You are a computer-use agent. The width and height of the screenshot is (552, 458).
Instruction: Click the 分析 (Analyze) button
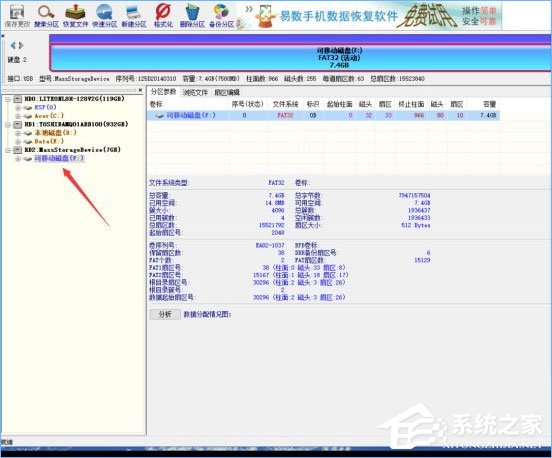pos(165,314)
